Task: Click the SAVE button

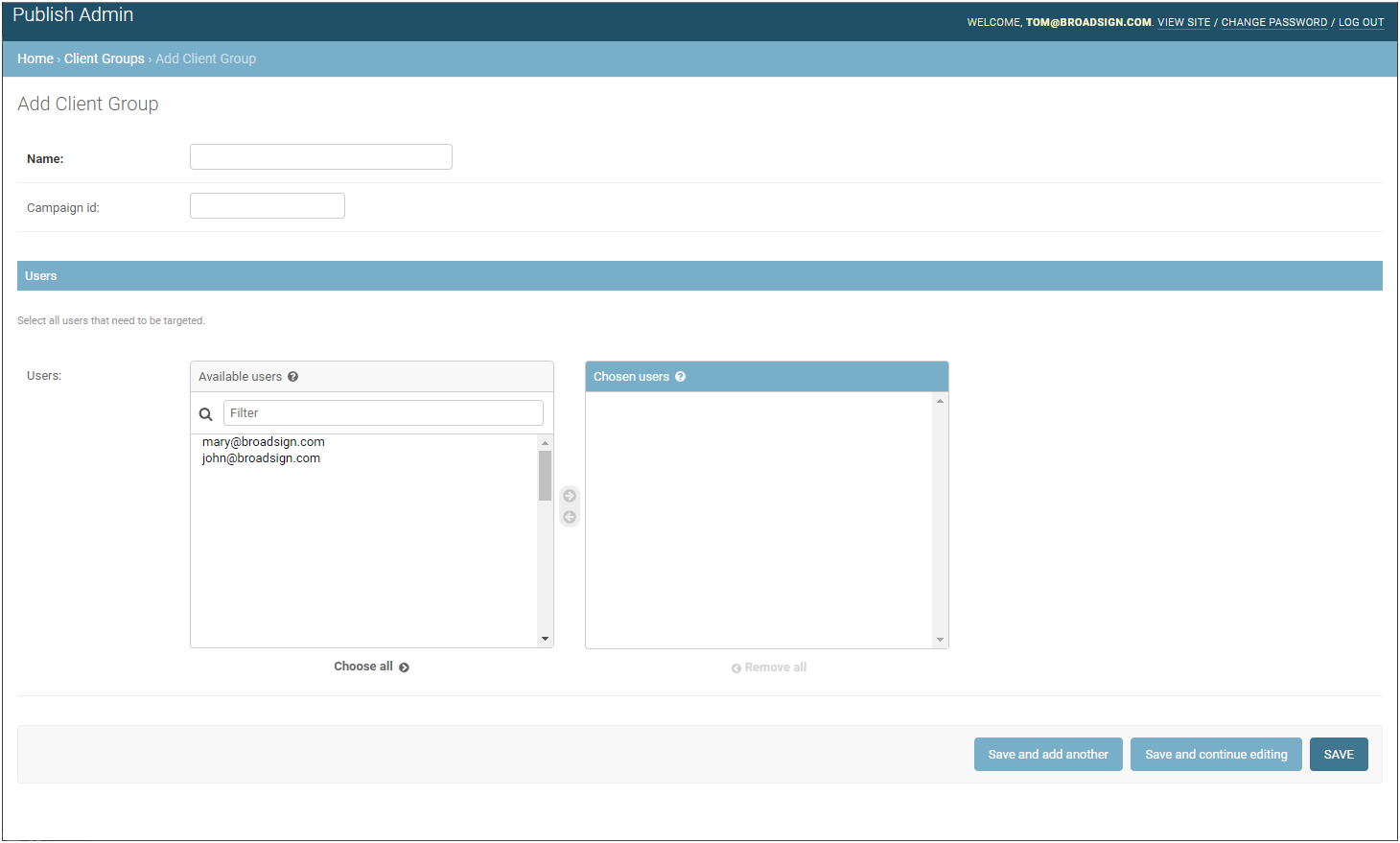Action: [x=1339, y=755]
